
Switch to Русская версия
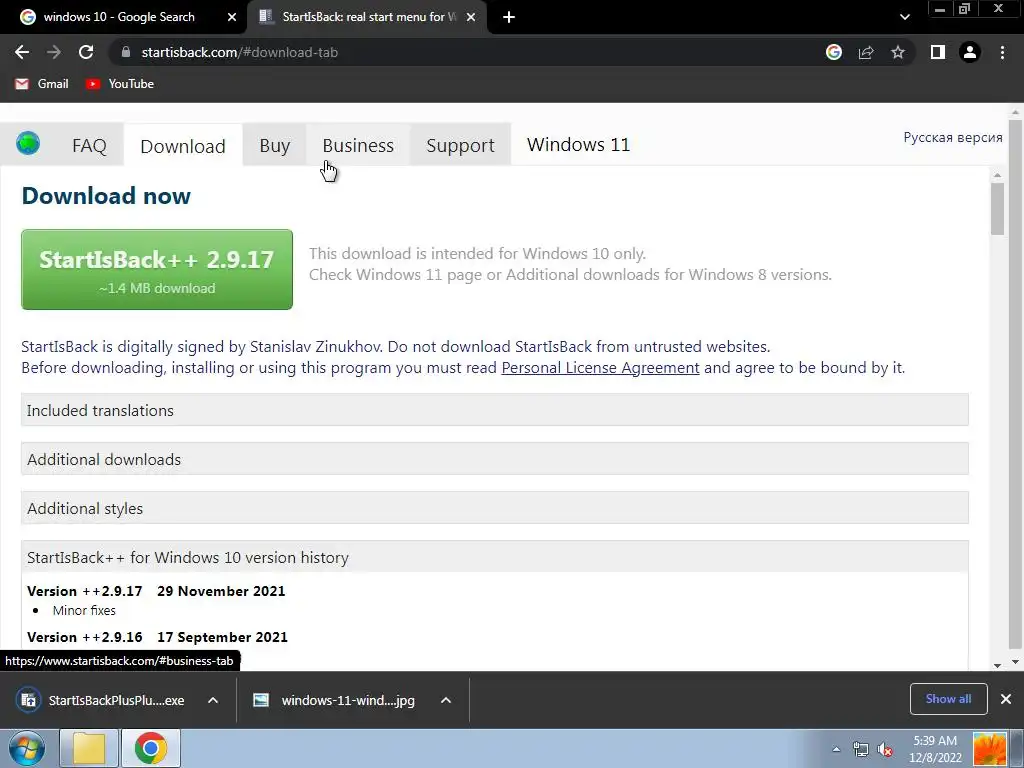tap(953, 137)
